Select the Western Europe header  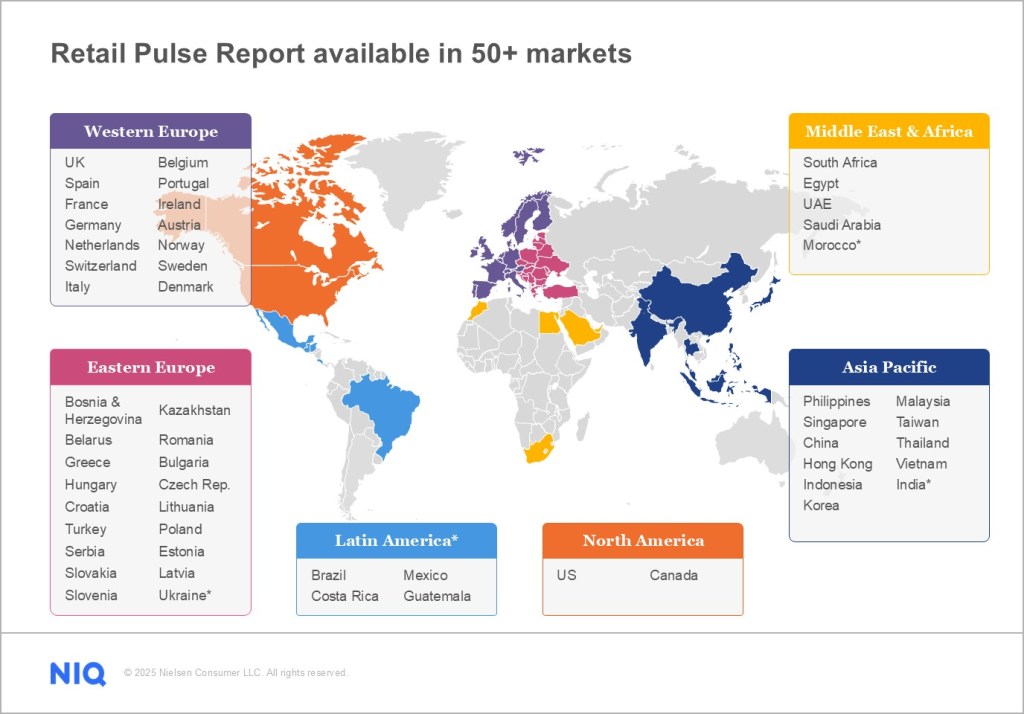click(151, 131)
